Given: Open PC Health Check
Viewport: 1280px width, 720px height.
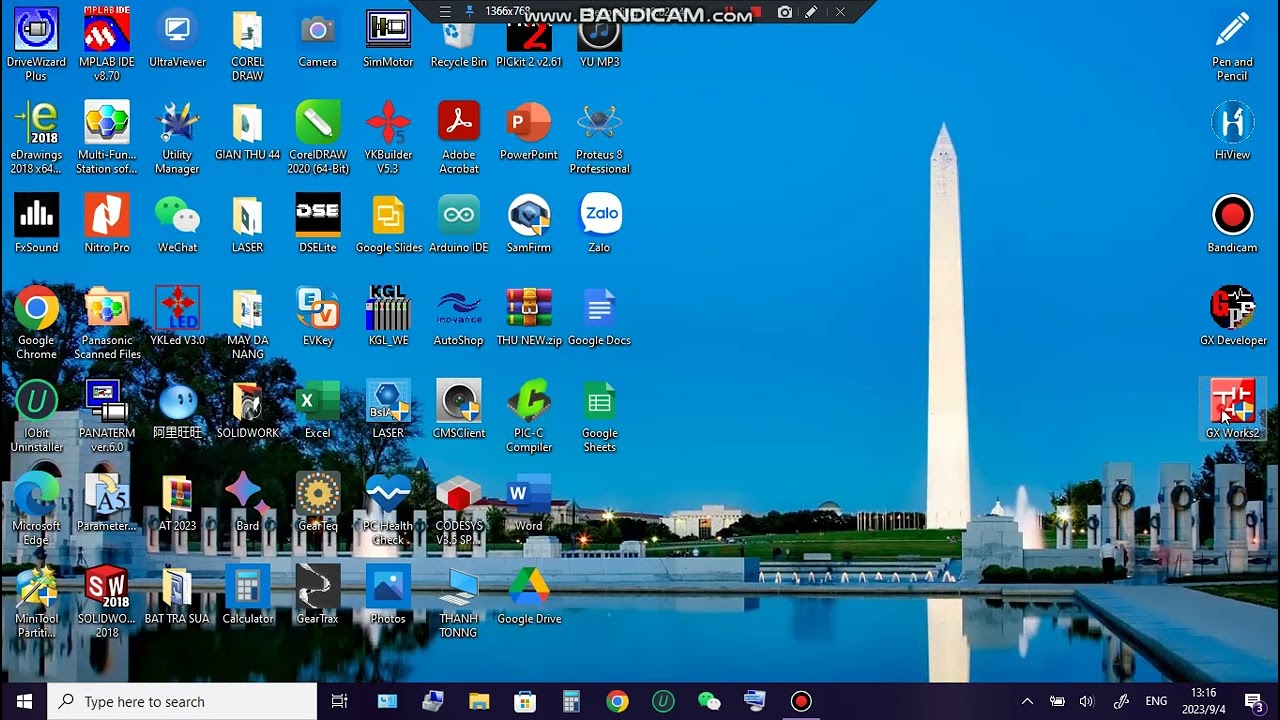Looking at the screenshot, I should click(388, 510).
